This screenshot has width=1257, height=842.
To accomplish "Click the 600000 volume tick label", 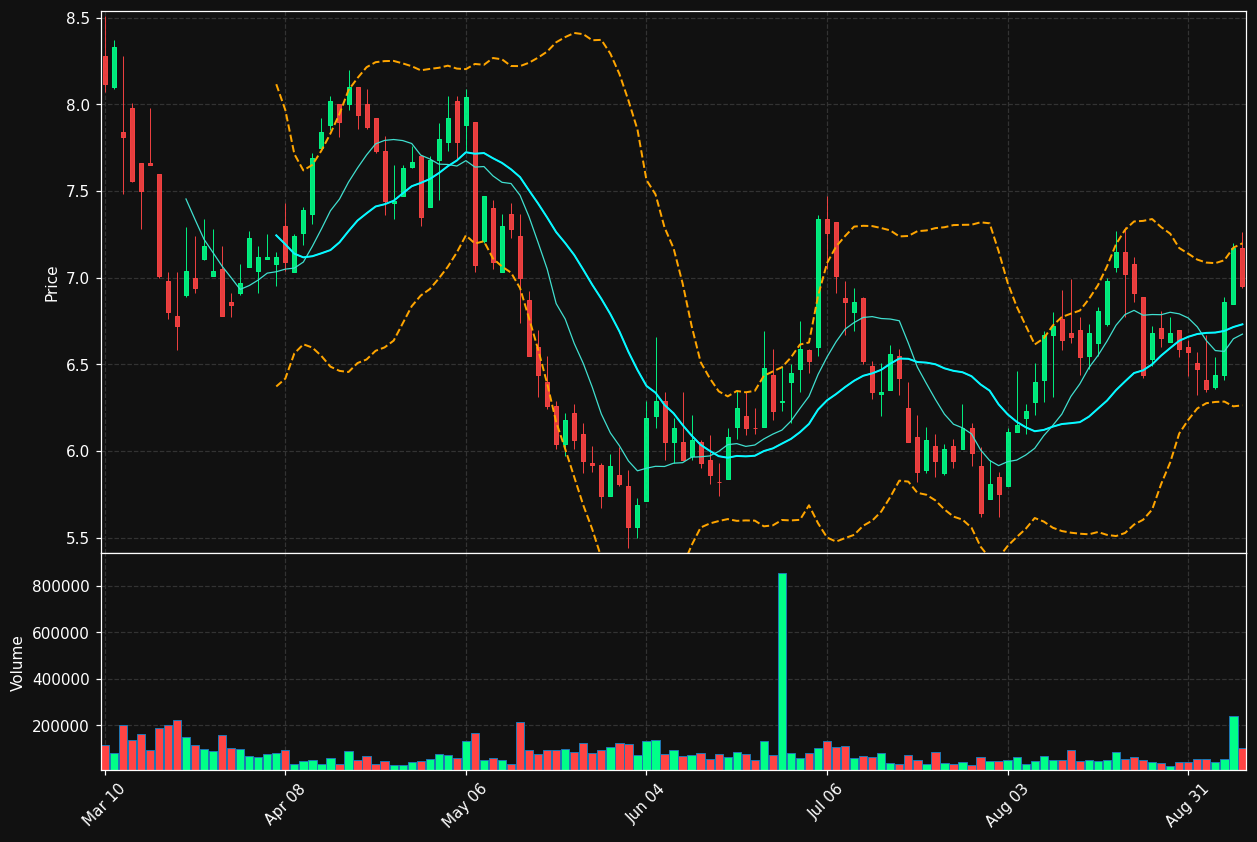I will coord(61,633).
